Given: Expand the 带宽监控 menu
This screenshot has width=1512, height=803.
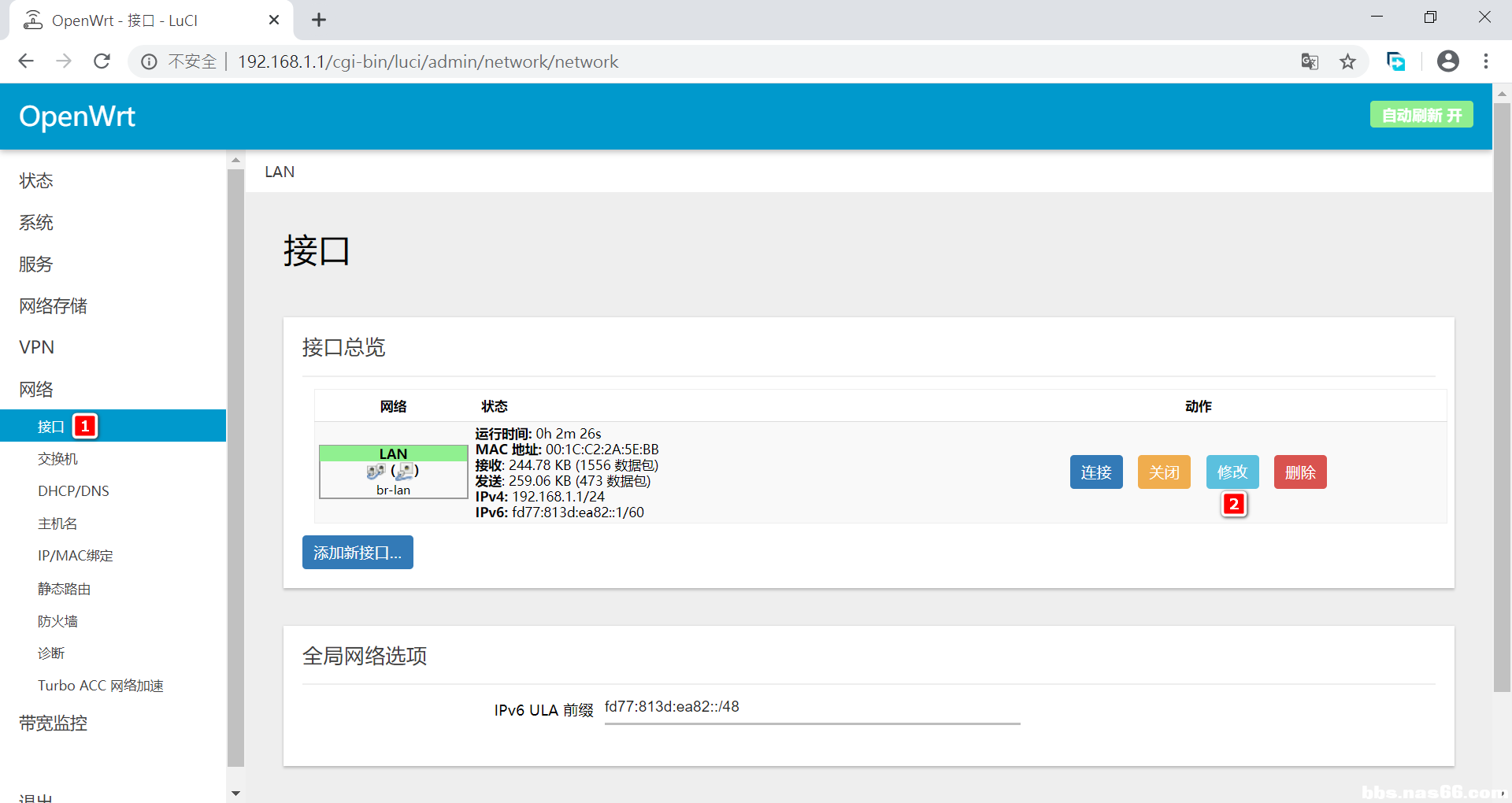Looking at the screenshot, I should [x=54, y=723].
